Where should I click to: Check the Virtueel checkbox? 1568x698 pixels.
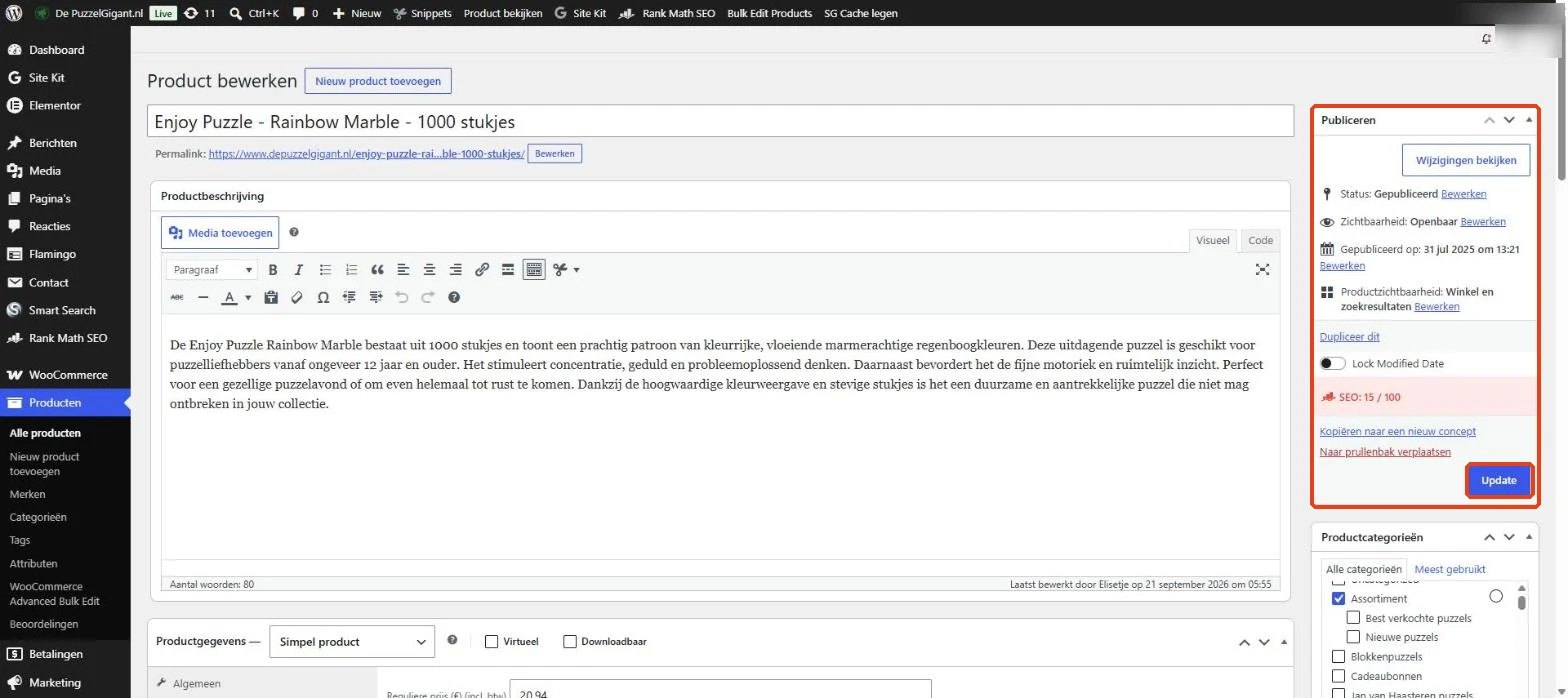(x=491, y=641)
